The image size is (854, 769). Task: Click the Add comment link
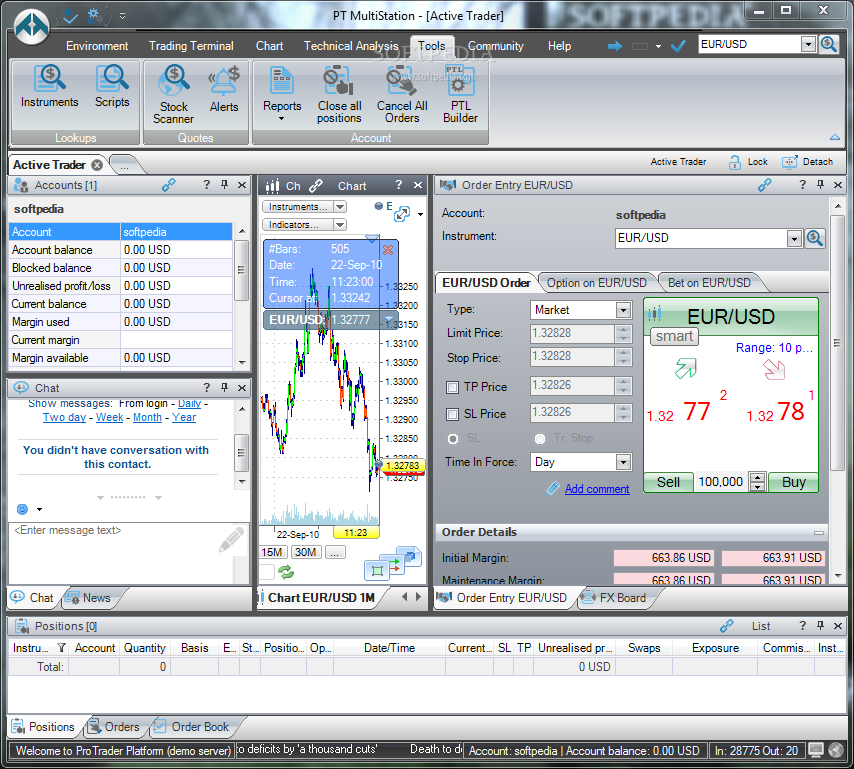pyautogui.click(x=597, y=489)
